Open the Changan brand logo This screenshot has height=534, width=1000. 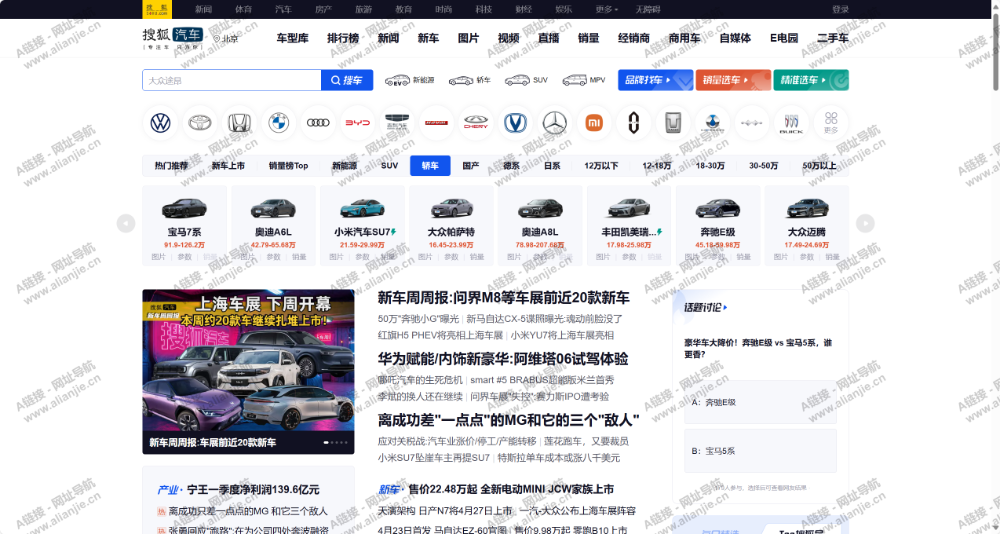[x=515, y=122]
